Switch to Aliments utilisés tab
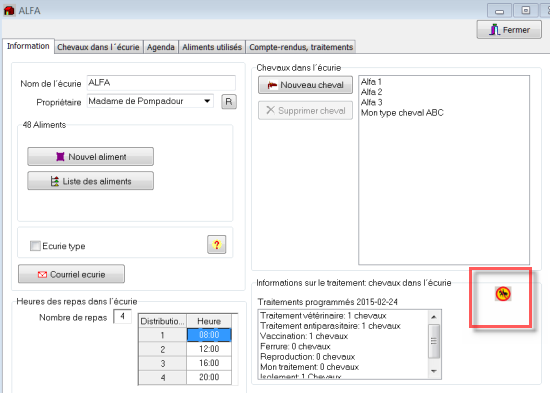Screen dimensions: 550x393 pyautogui.click(x=212, y=47)
